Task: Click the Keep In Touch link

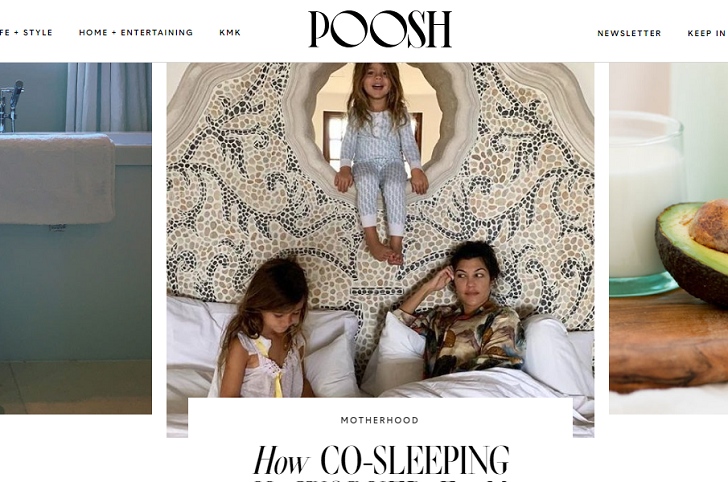Action: pyautogui.click(x=708, y=33)
